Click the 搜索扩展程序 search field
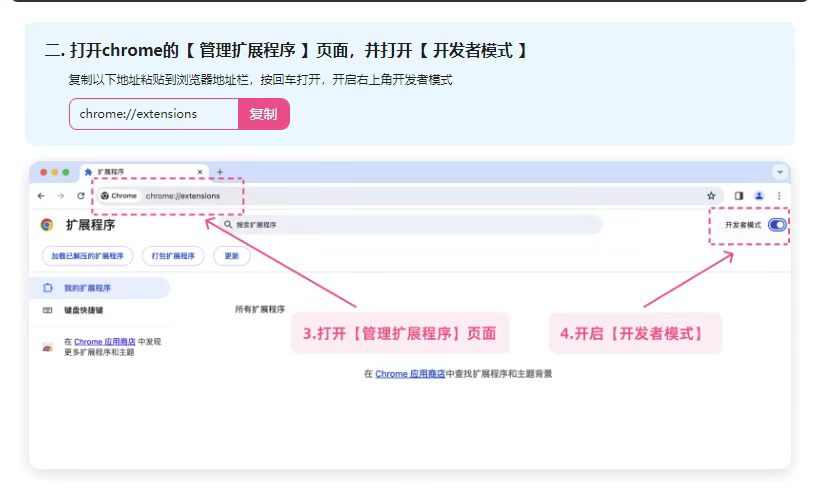 tap(409, 225)
